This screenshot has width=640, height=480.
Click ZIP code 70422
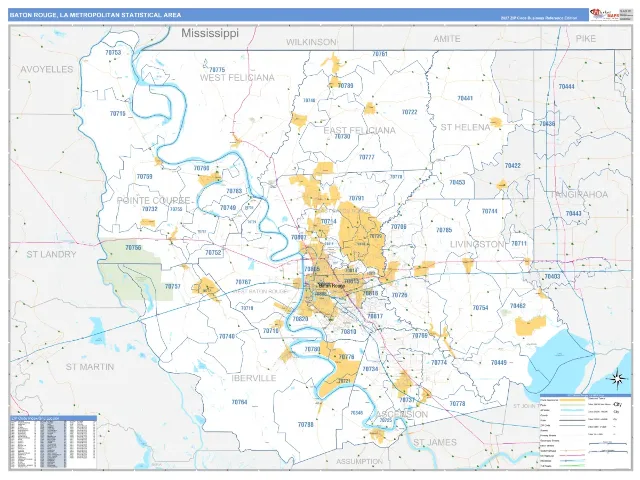click(x=513, y=166)
